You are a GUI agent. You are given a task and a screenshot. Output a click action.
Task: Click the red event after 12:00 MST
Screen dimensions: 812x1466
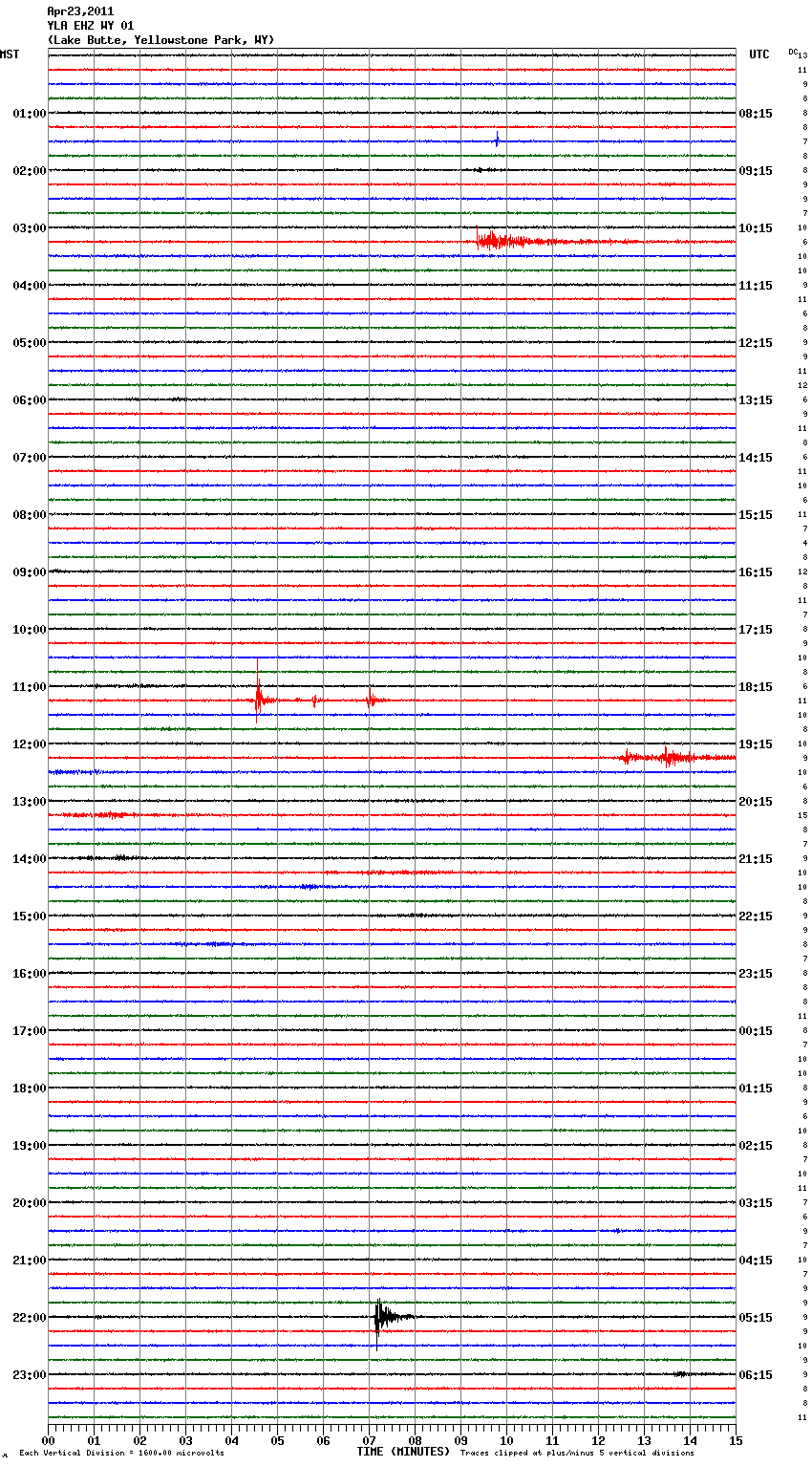[669, 758]
